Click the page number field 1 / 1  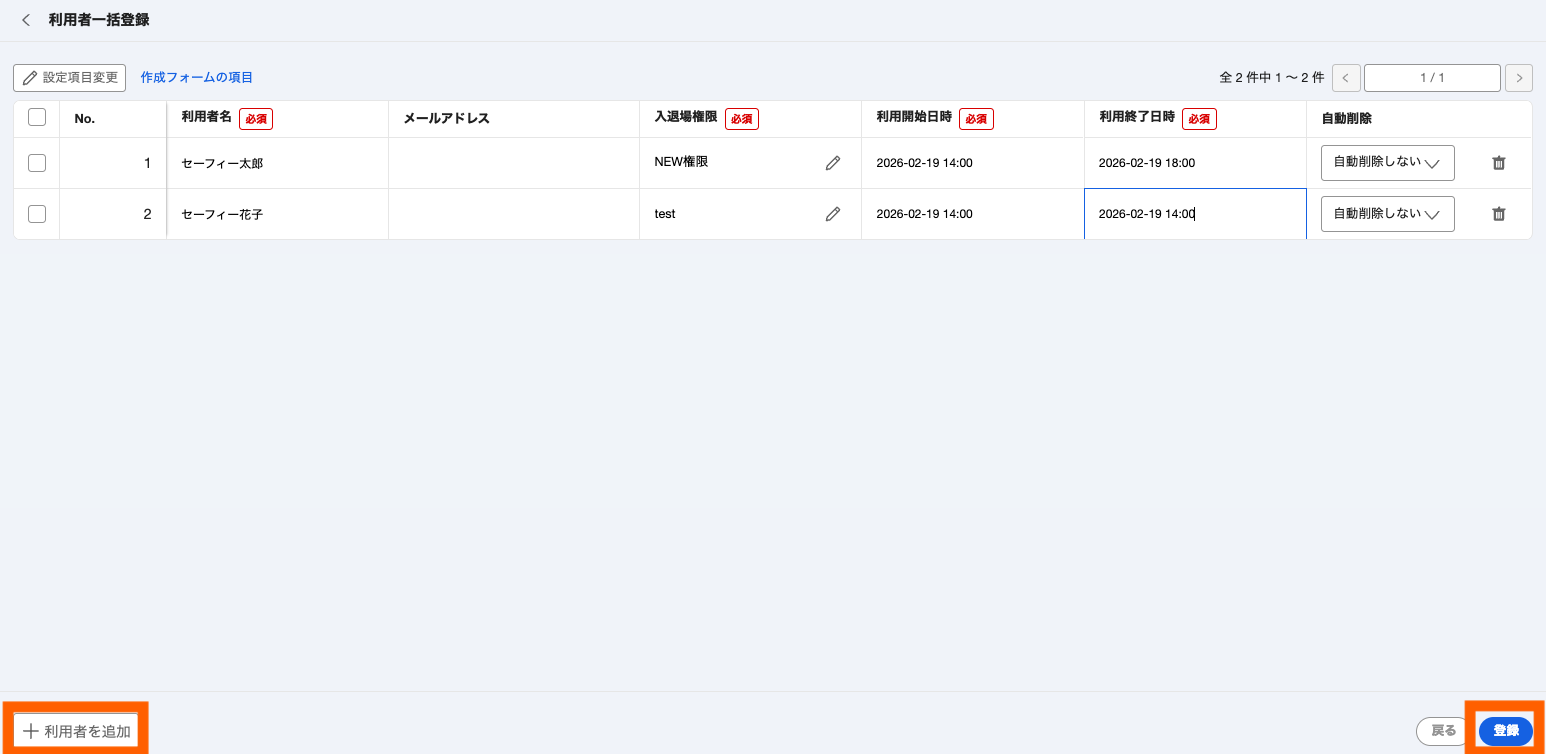pyautogui.click(x=1432, y=78)
